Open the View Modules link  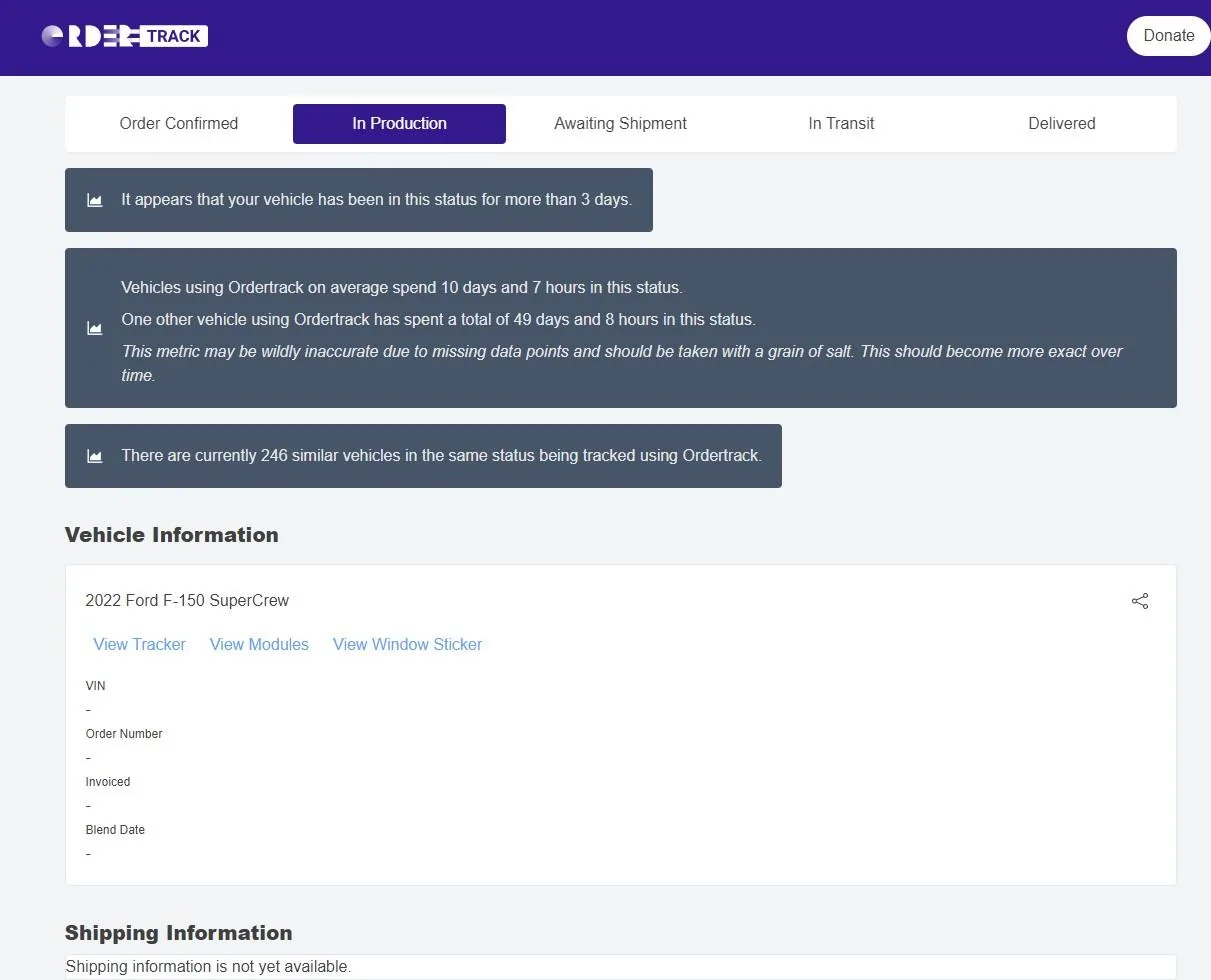tap(259, 645)
